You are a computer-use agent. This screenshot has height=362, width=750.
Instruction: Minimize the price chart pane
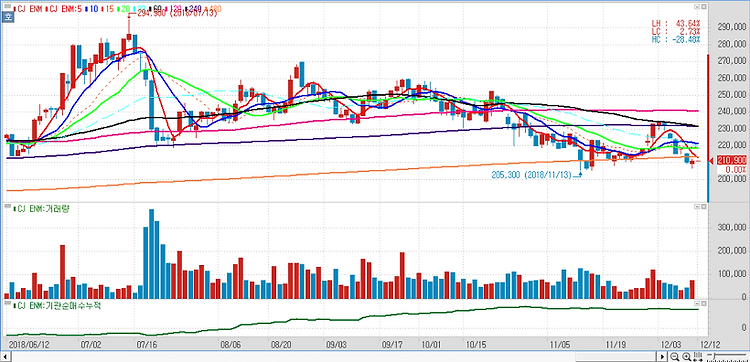[x=697, y=8]
